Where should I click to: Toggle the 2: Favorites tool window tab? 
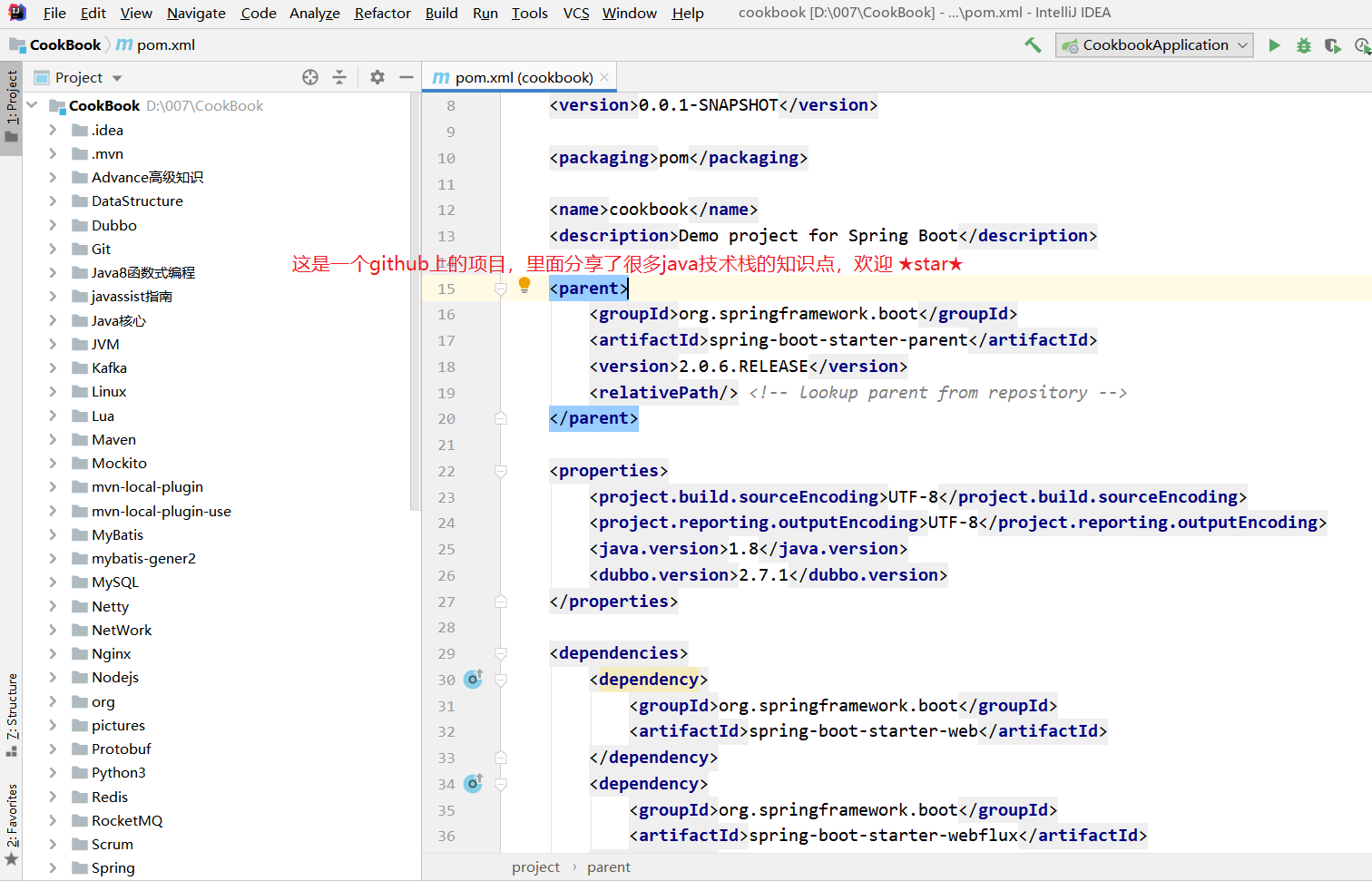click(11, 824)
